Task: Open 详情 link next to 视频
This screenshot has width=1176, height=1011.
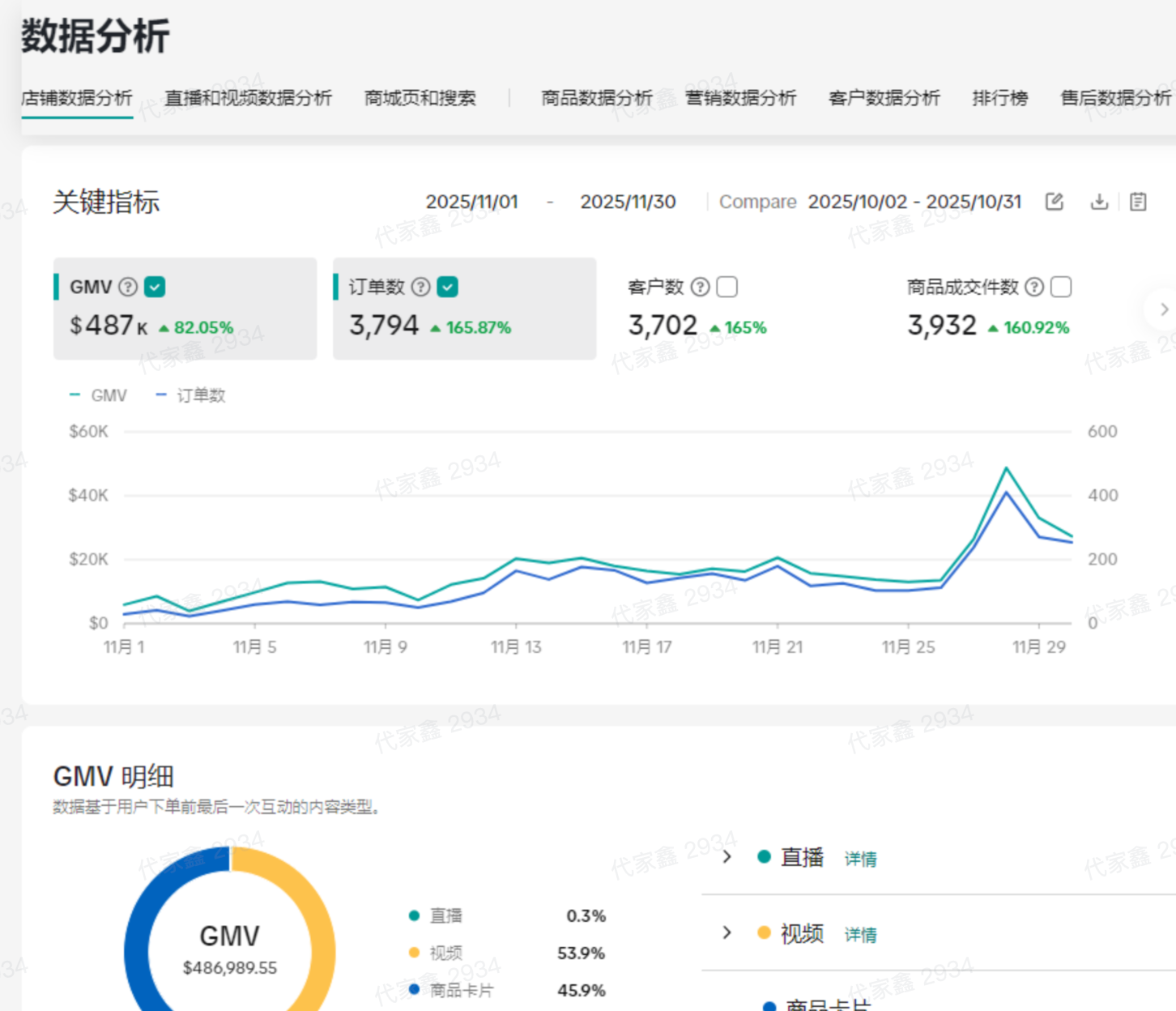Action: [860, 935]
